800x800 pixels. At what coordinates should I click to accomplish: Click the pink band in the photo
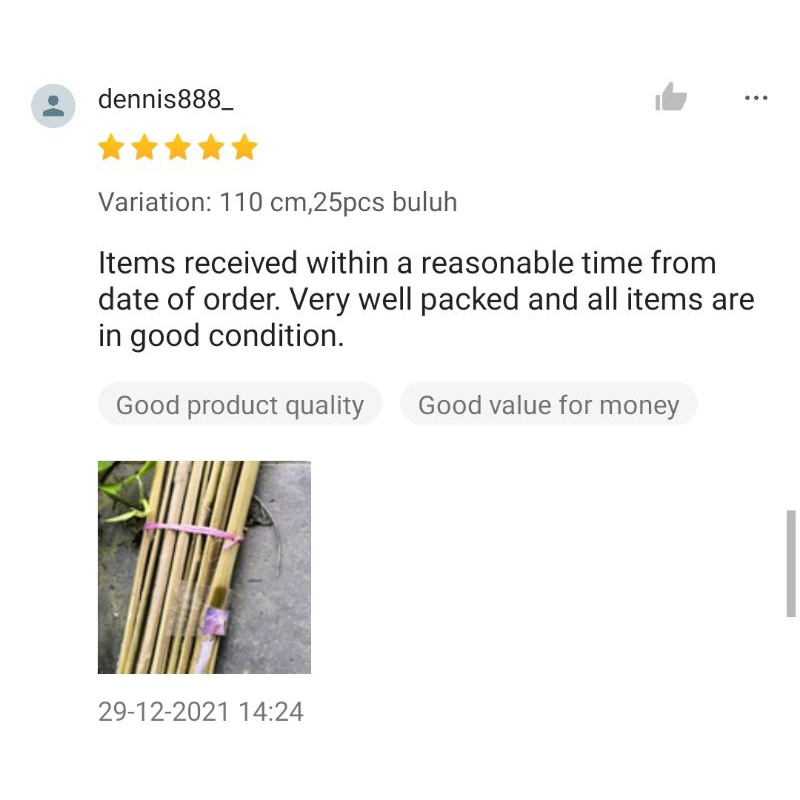pyautogui.click(x=195, y=533)
